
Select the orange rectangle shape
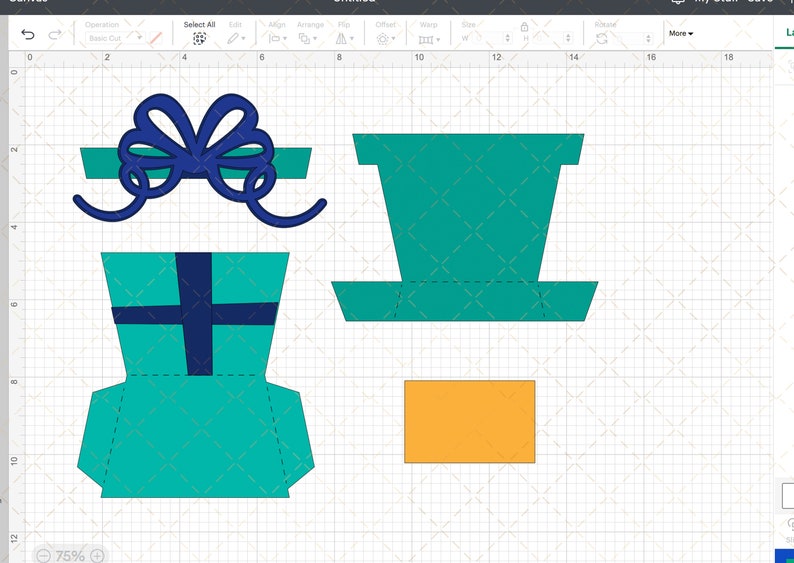click(x=469, y=422)
